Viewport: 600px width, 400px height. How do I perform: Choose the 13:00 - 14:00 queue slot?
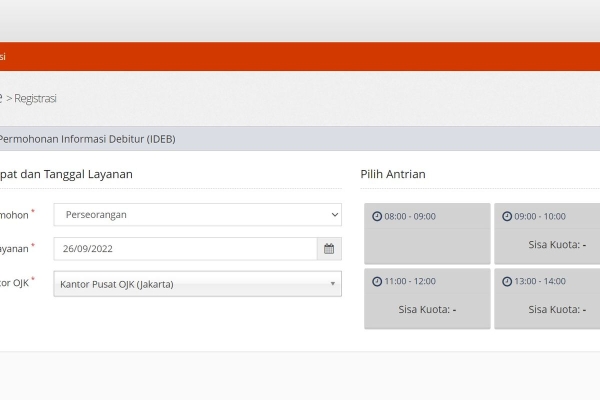click(547, 299)
